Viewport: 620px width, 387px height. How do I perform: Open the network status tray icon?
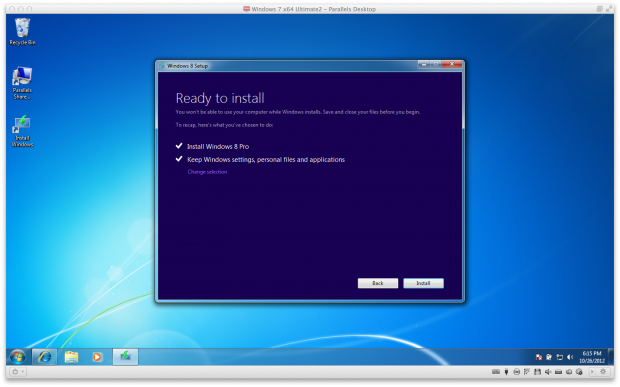560,357
